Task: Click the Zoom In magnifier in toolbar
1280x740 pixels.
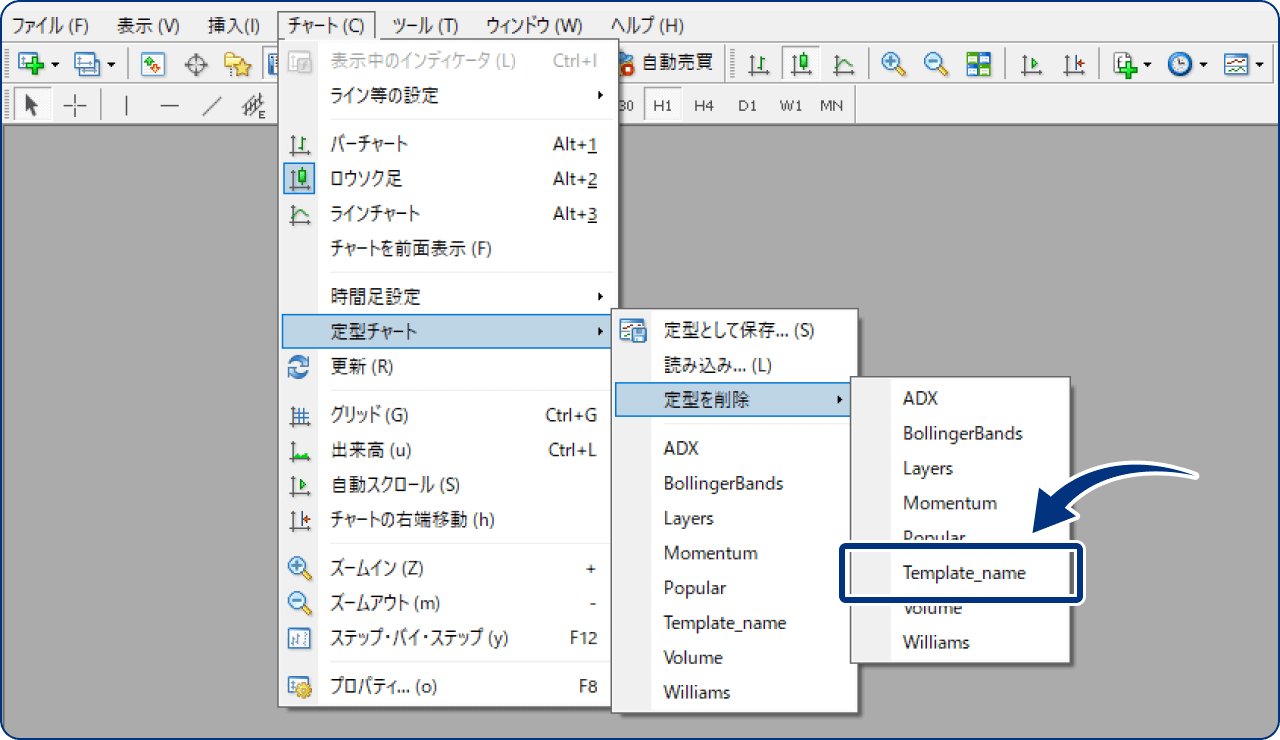Action: [x=893, y=65]
